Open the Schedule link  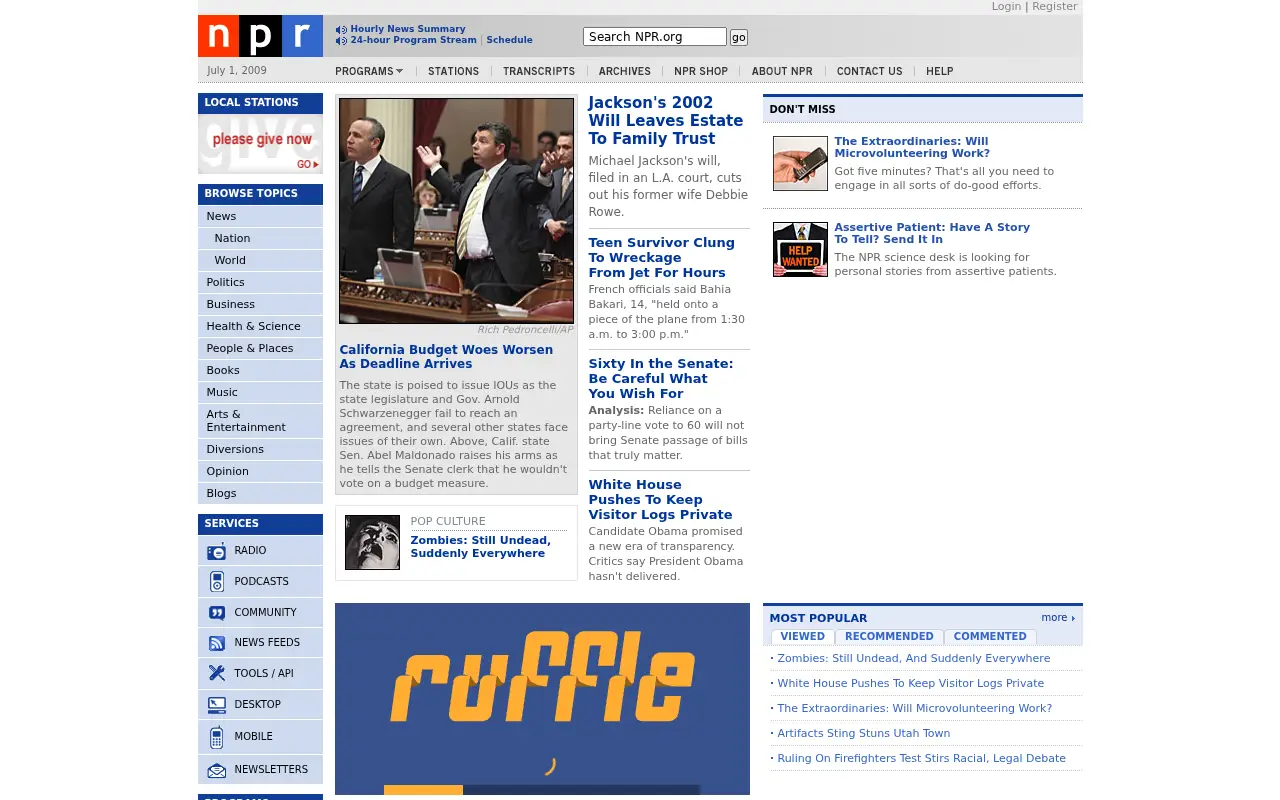pos(509,40)
